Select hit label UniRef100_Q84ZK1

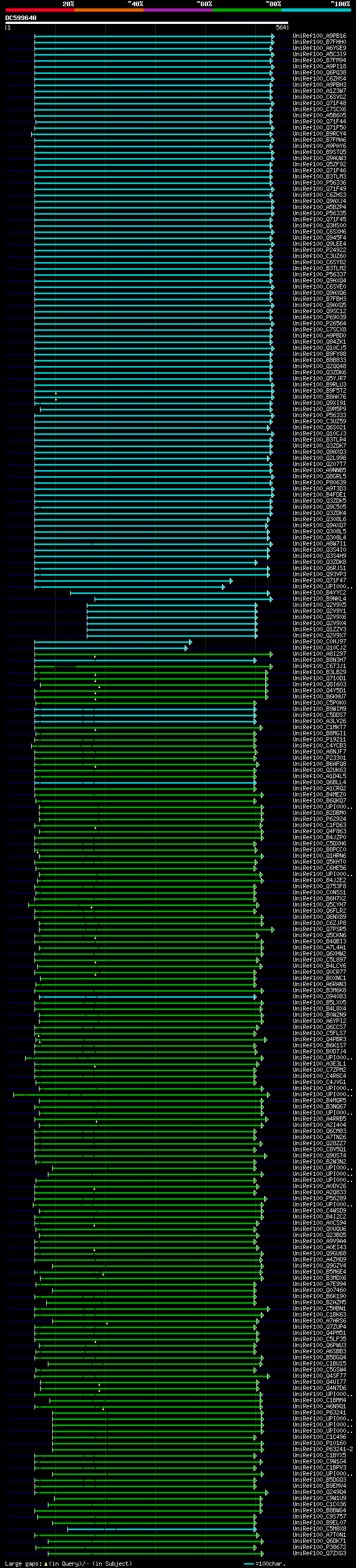319,342
